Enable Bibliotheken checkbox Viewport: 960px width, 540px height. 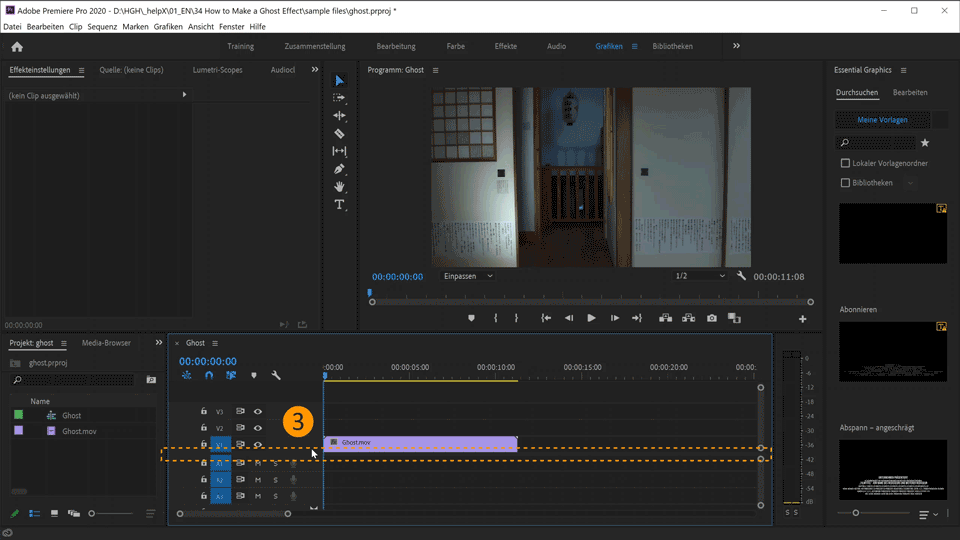coord(845,183)
